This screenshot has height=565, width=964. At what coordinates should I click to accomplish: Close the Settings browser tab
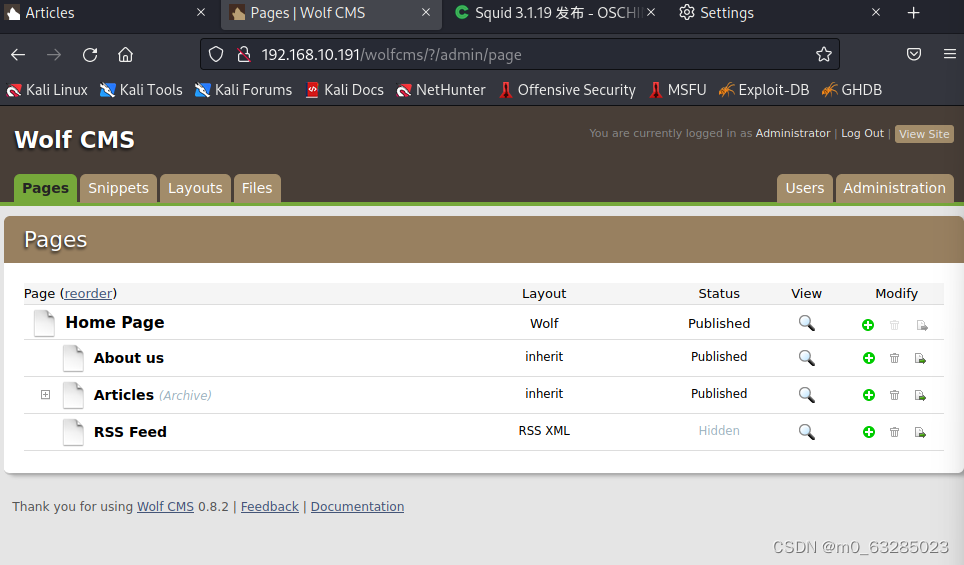coord(876,12)
